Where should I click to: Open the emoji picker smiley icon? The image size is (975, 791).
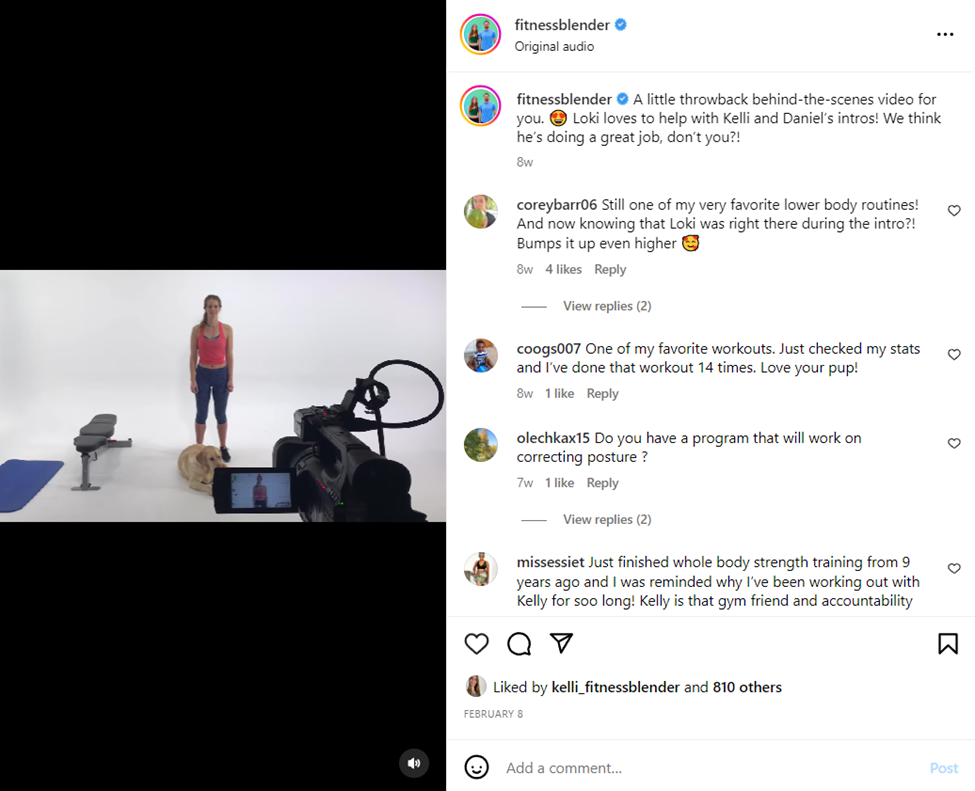tap(477, 767)
